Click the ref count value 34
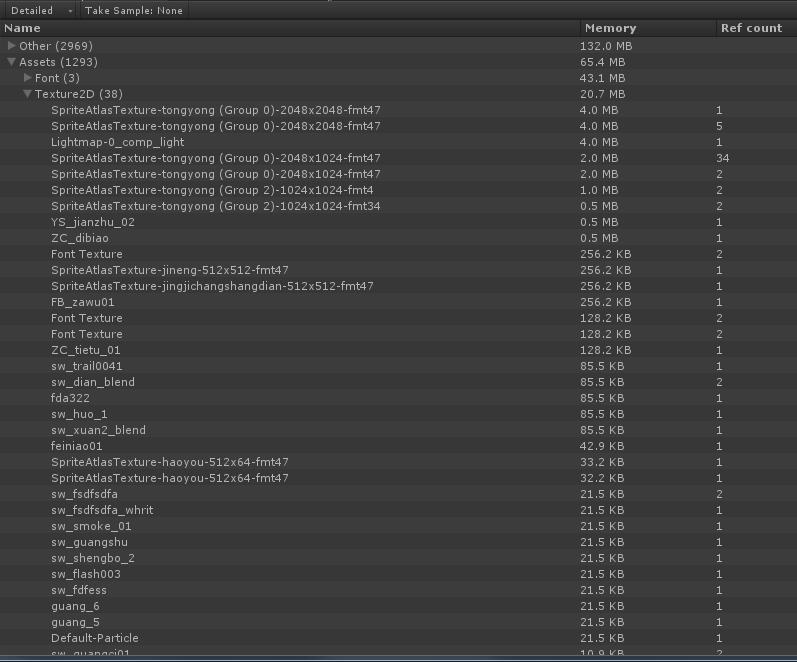797x662 pixels. (723, 158)
